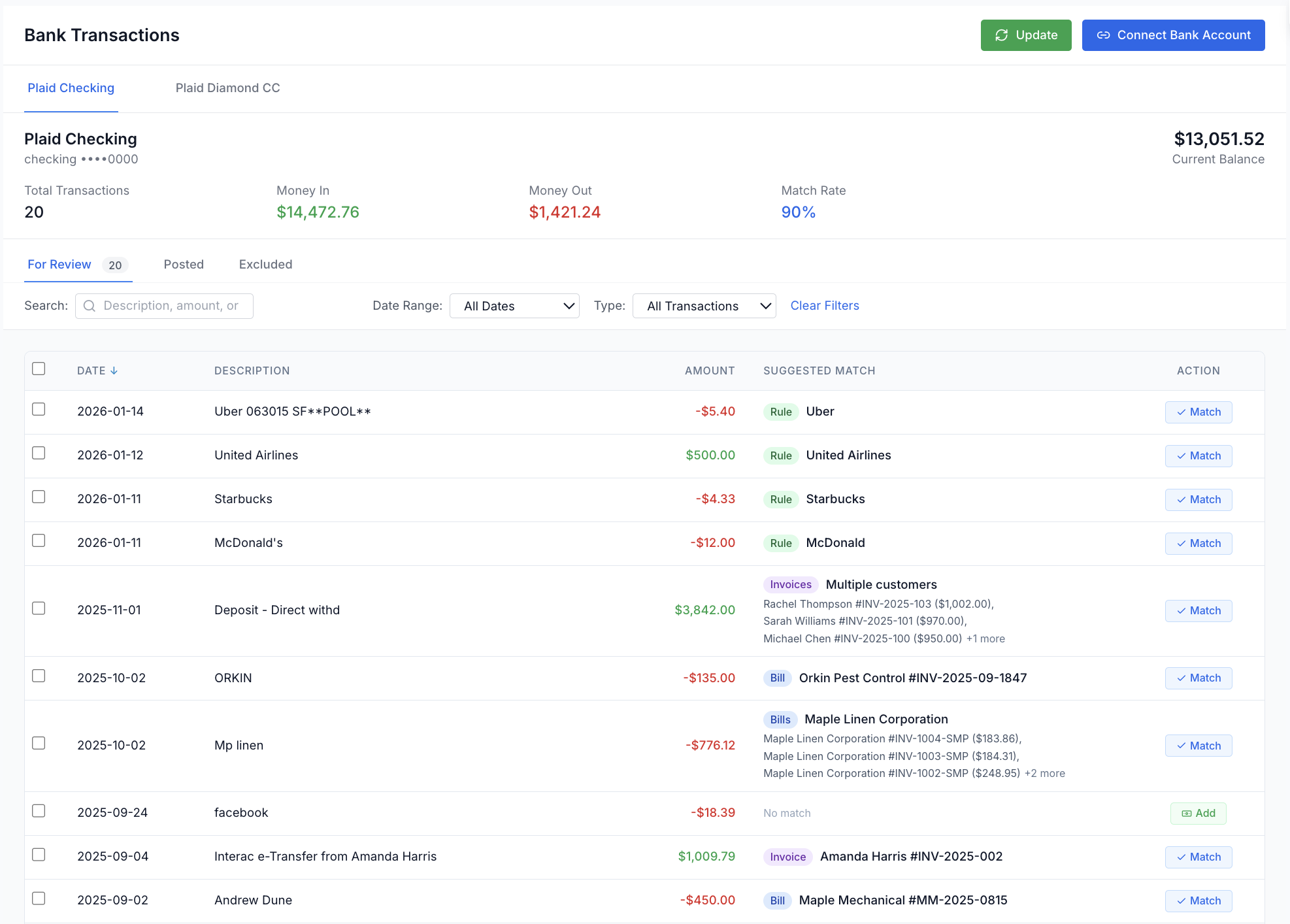Open the Posted tab
The image size is (1290, 924).
tap(184, 264)
